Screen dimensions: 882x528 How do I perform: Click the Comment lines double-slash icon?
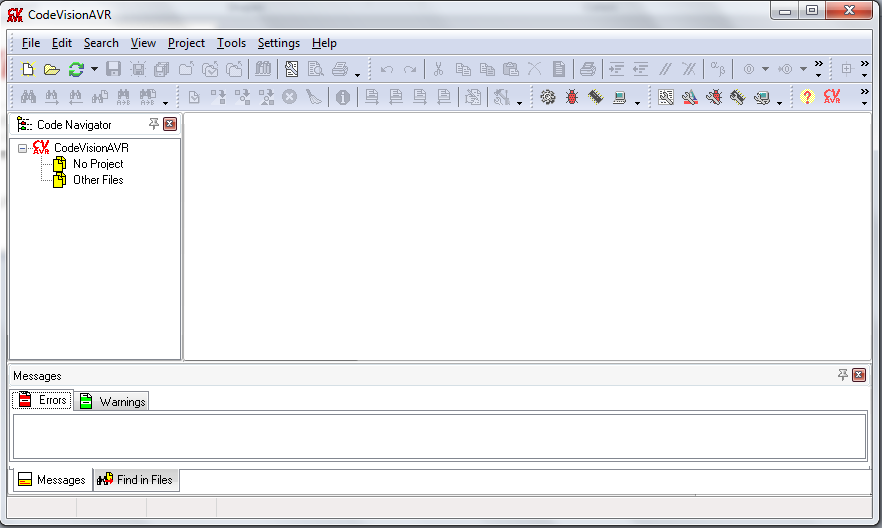(665, 69)
